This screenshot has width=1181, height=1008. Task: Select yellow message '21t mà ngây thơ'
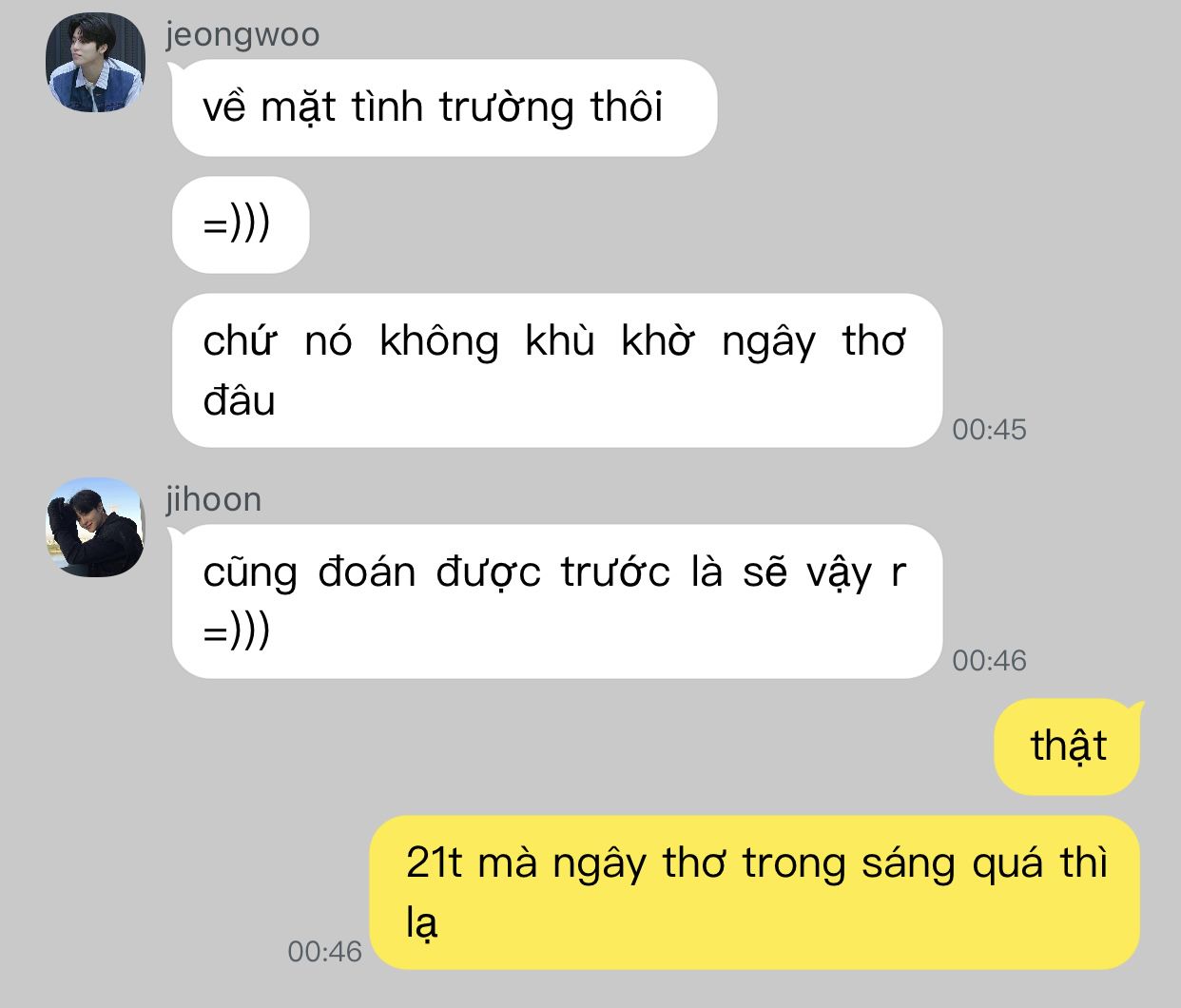pos(754,893)
